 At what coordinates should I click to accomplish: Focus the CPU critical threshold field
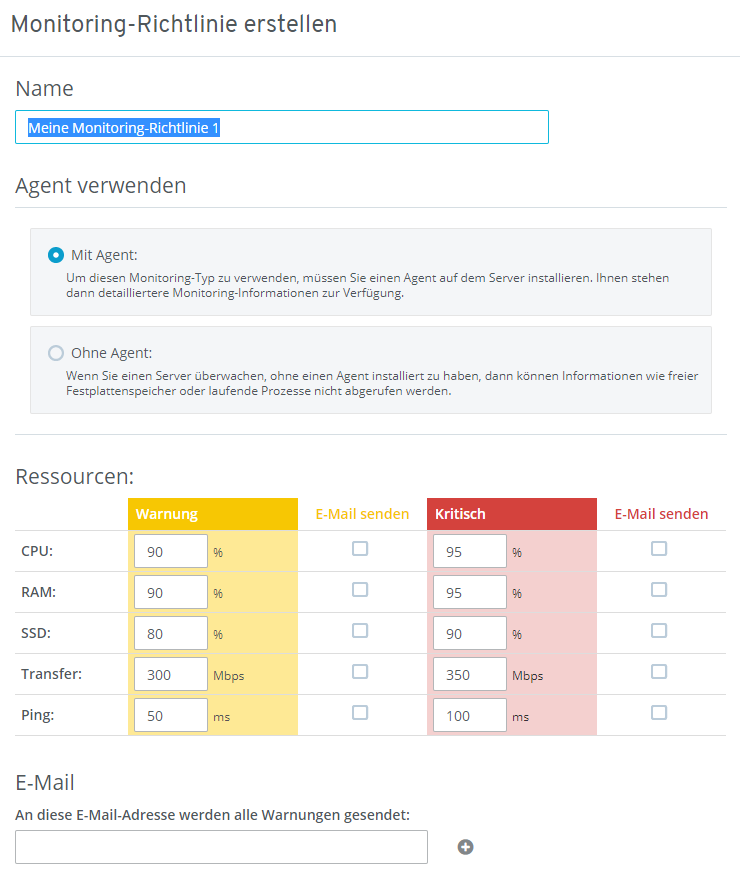tap(470, 551)
